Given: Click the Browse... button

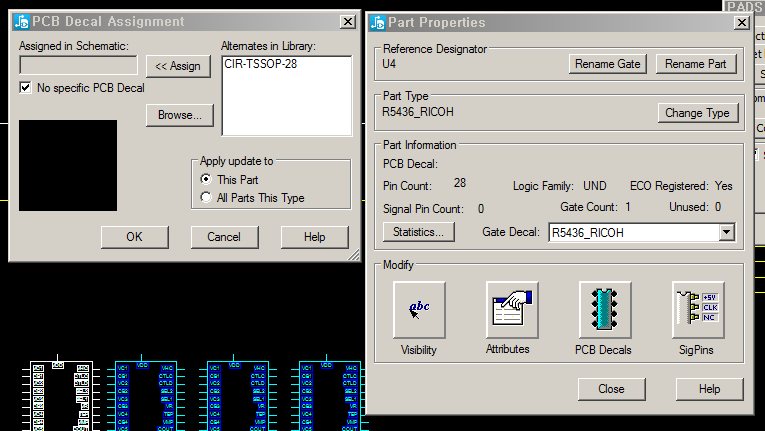Looking at the screenshot, I should [x=180, y=115].
